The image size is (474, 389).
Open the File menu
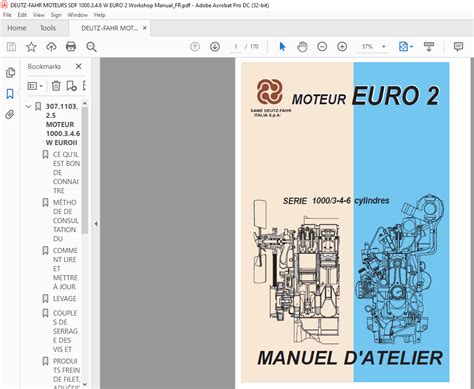7,15
